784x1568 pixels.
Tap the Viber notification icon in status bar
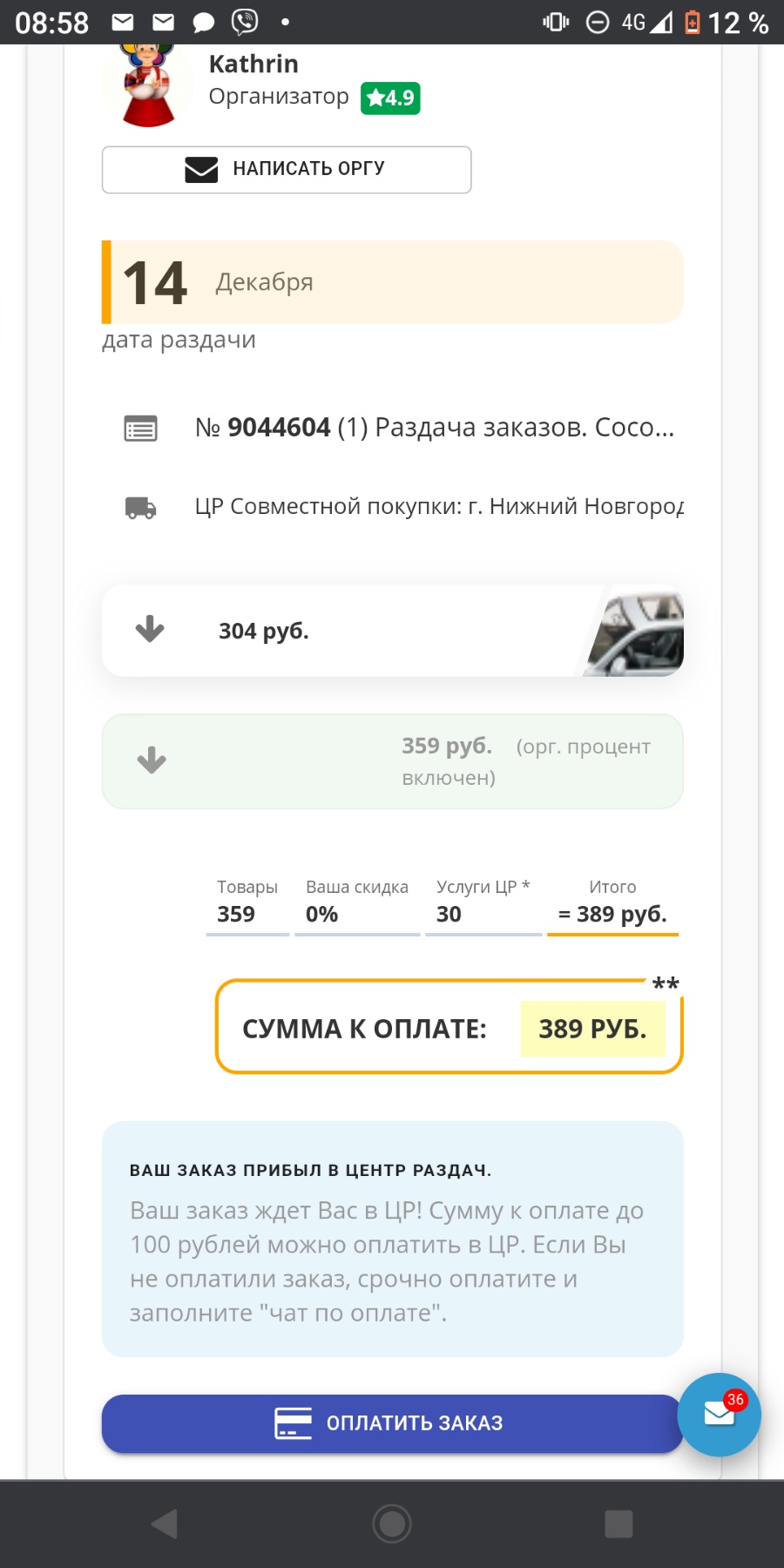point(245,22)
